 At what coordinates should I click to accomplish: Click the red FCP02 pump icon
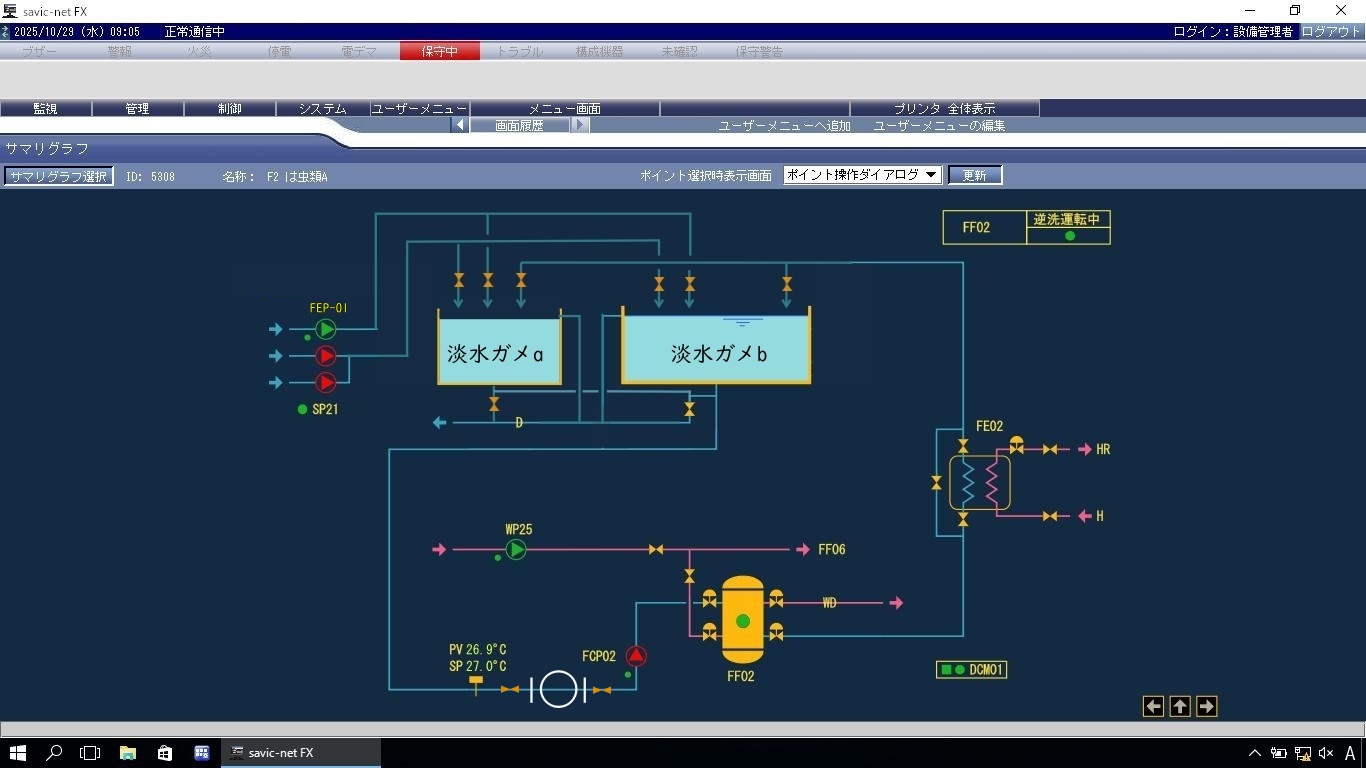[636, 656]
